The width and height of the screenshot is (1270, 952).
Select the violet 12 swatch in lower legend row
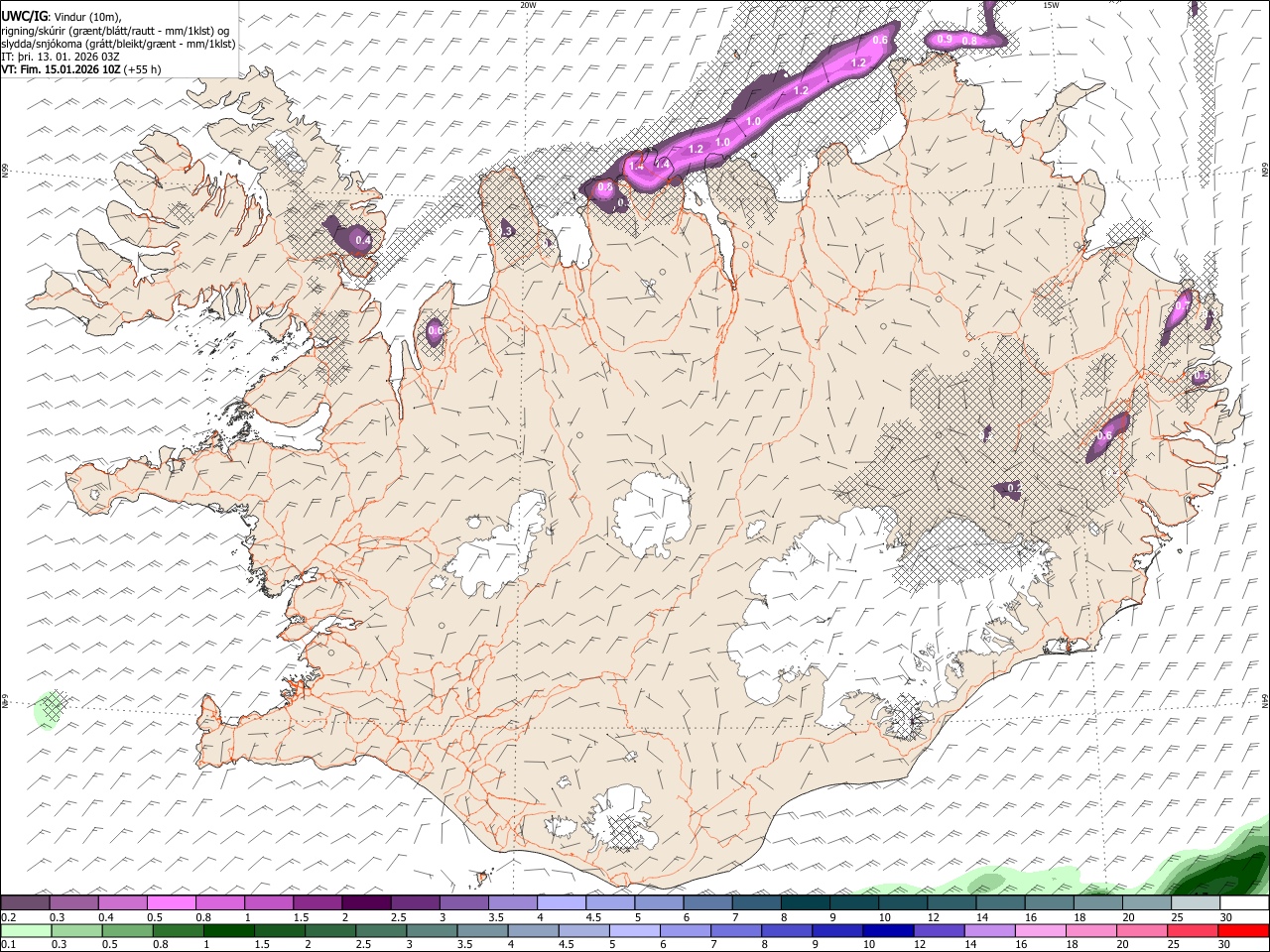click(x=939, y=930)
